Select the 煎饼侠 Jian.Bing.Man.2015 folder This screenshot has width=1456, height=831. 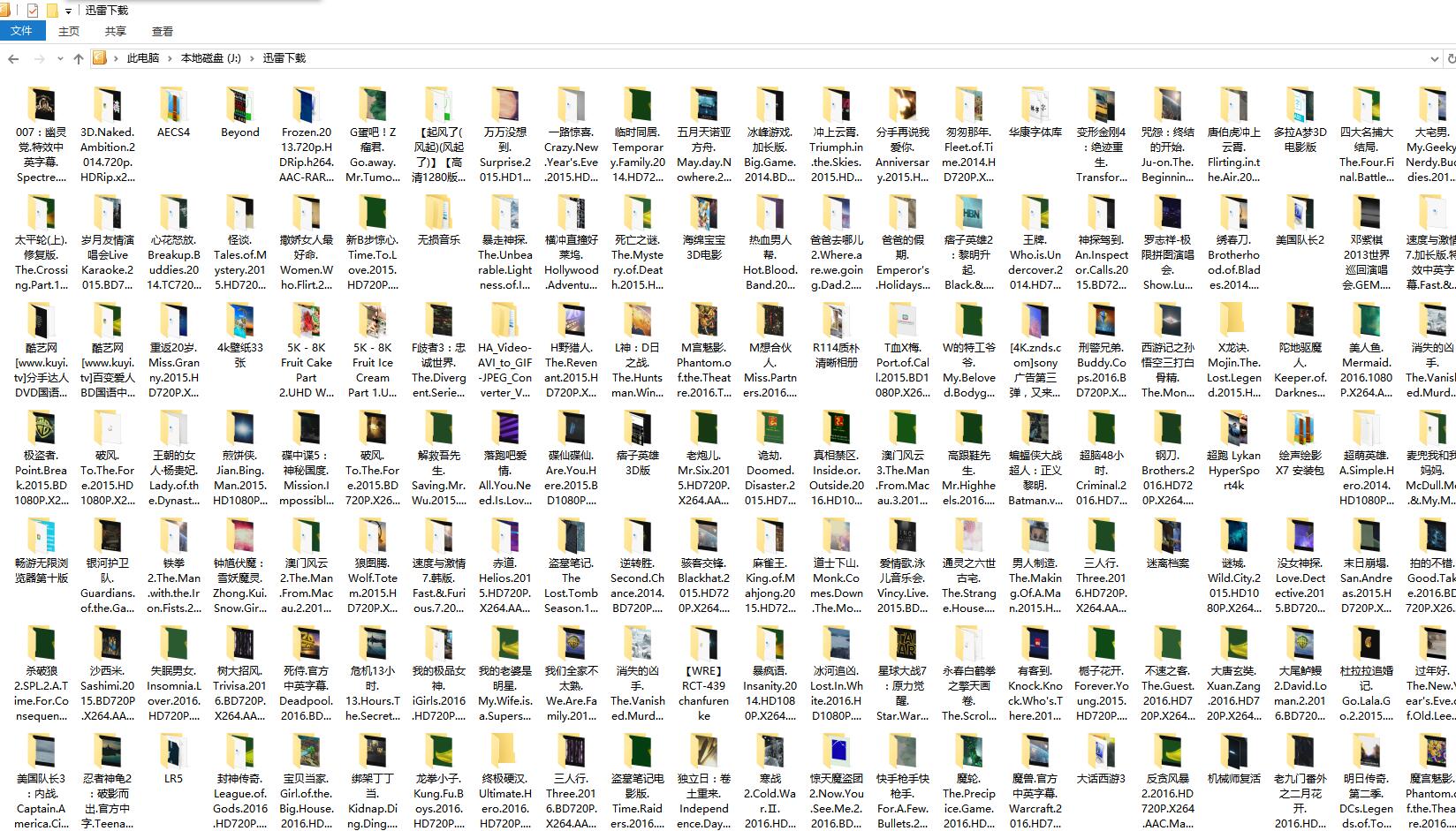pyautogui.click(x=239, y=458)
